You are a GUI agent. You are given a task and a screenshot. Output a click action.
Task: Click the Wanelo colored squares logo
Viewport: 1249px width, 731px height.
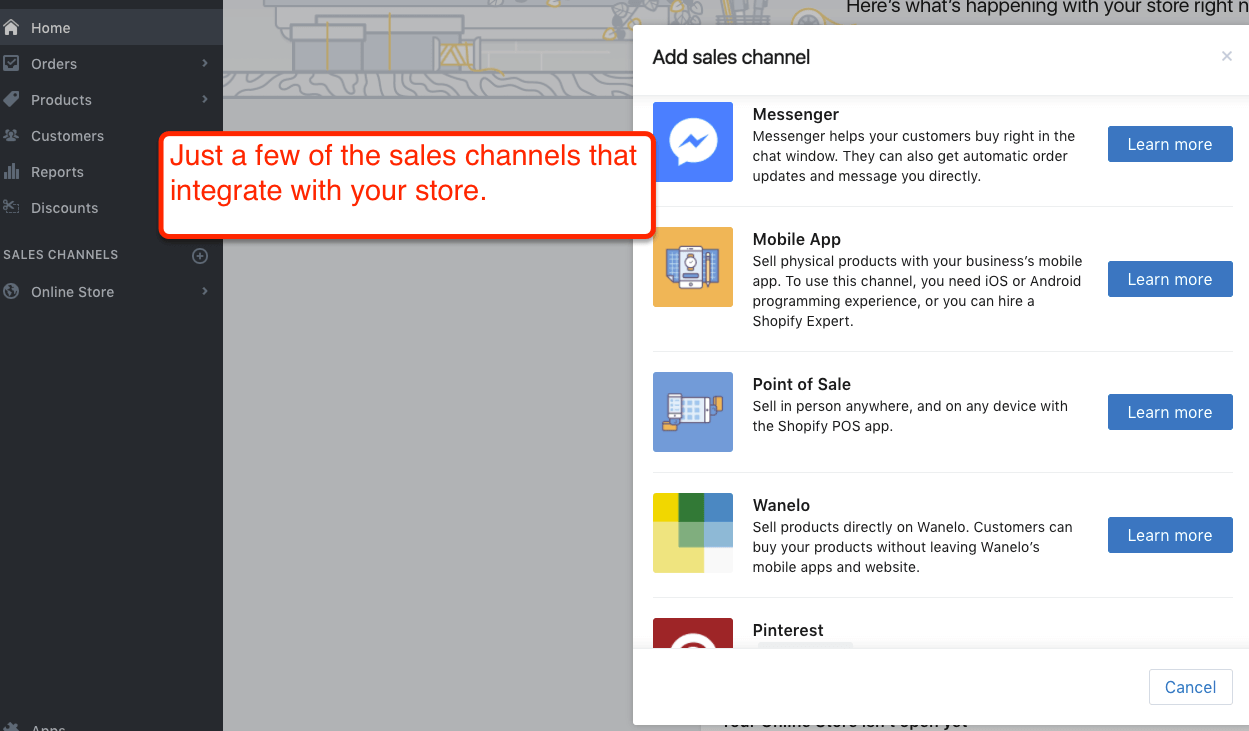(x=693, y=533)
